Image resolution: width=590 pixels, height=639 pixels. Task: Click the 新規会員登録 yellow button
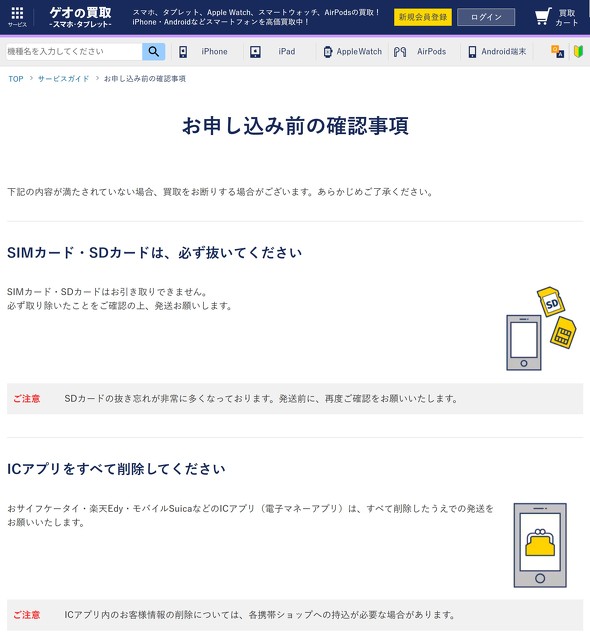tap(423, 17)
